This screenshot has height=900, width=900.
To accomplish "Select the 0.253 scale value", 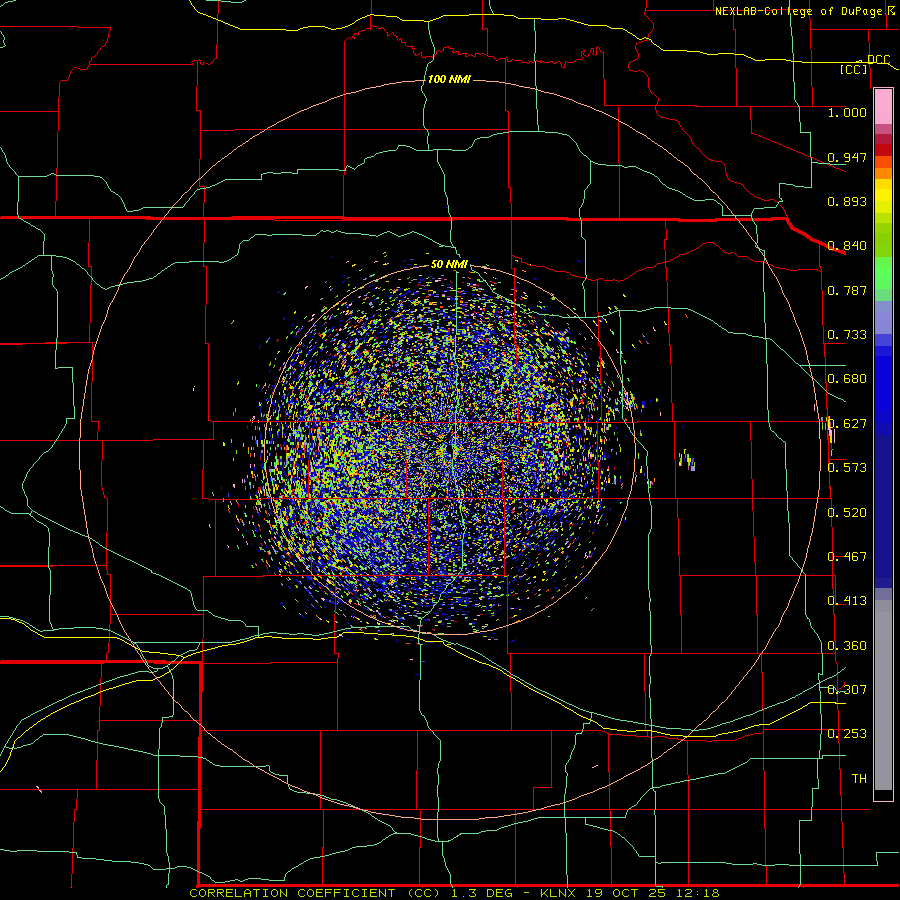I will [847, 734].
